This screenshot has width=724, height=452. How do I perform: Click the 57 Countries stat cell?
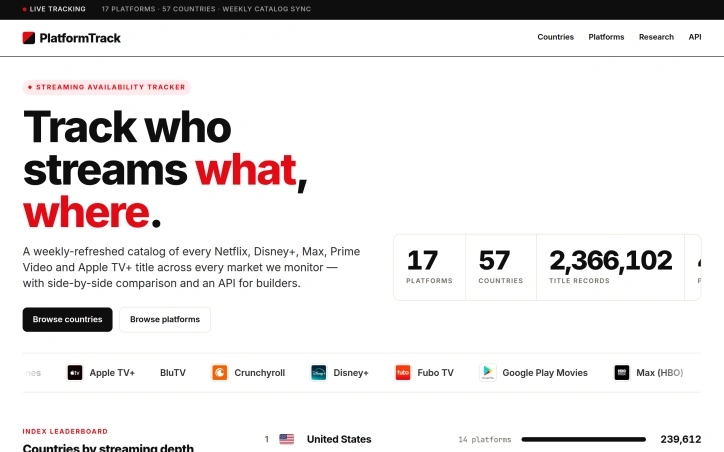pyautogui.click(x=501, y=267)
